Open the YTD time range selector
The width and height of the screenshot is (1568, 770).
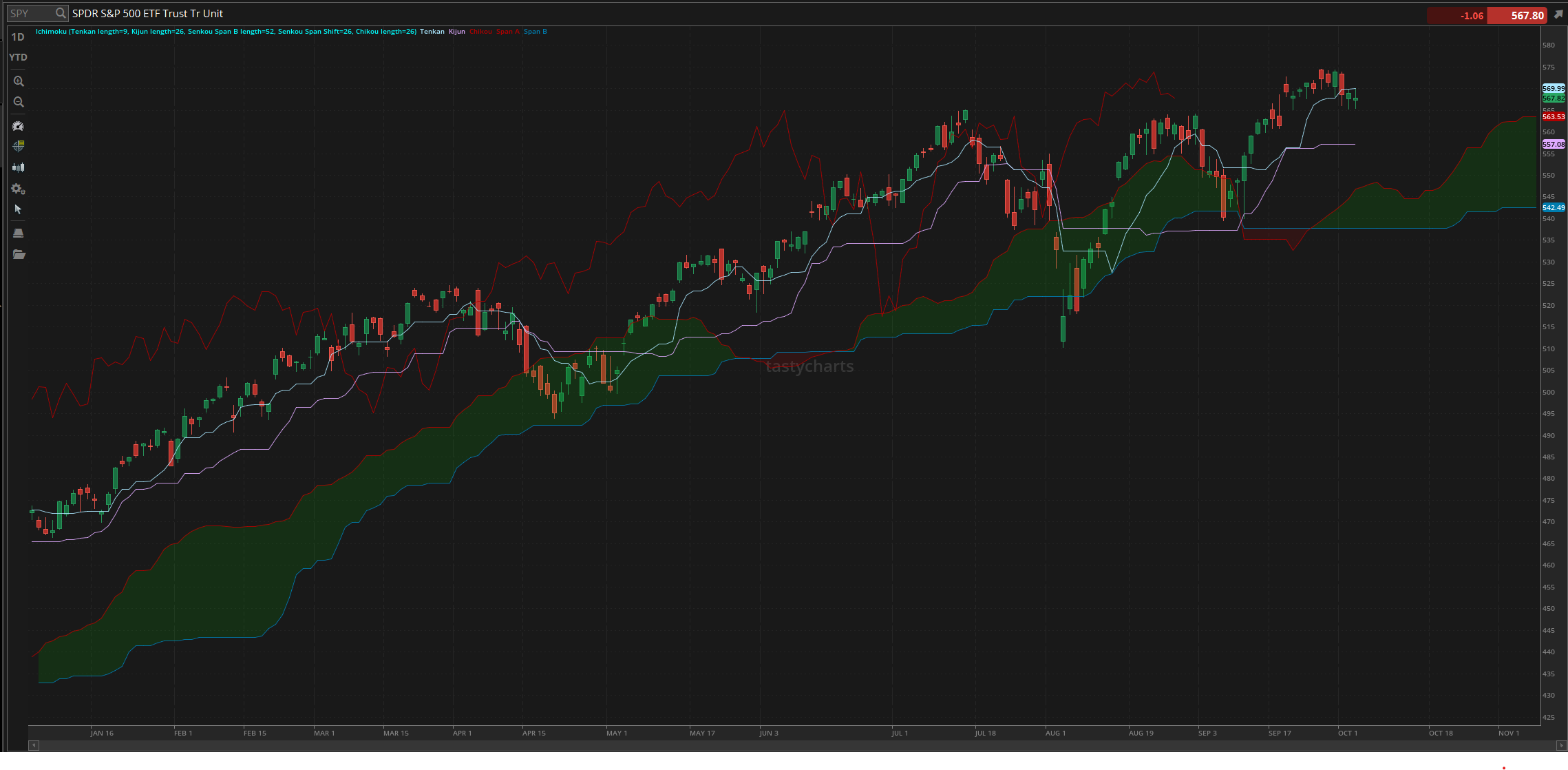tap(19, 57)
